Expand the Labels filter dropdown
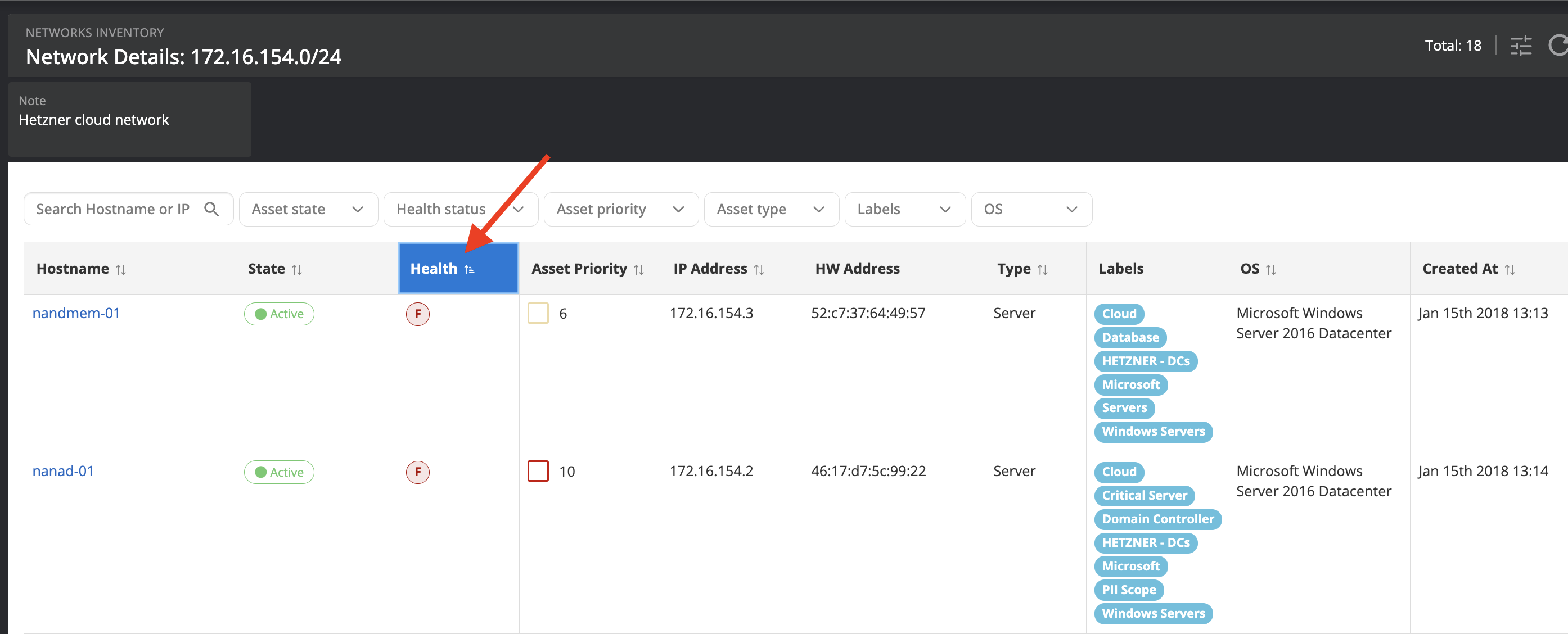 click(904, 209)
